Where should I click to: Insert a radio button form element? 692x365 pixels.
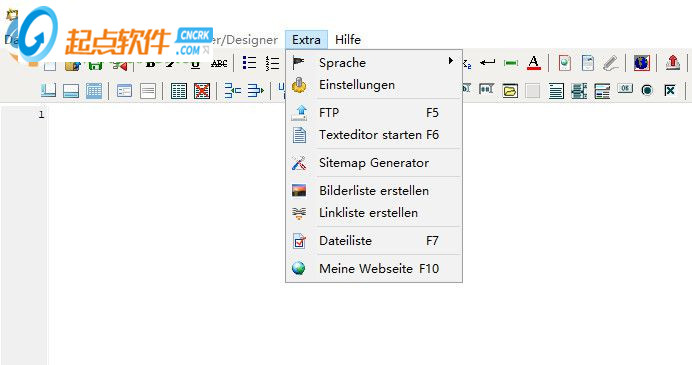click(647, 90)
